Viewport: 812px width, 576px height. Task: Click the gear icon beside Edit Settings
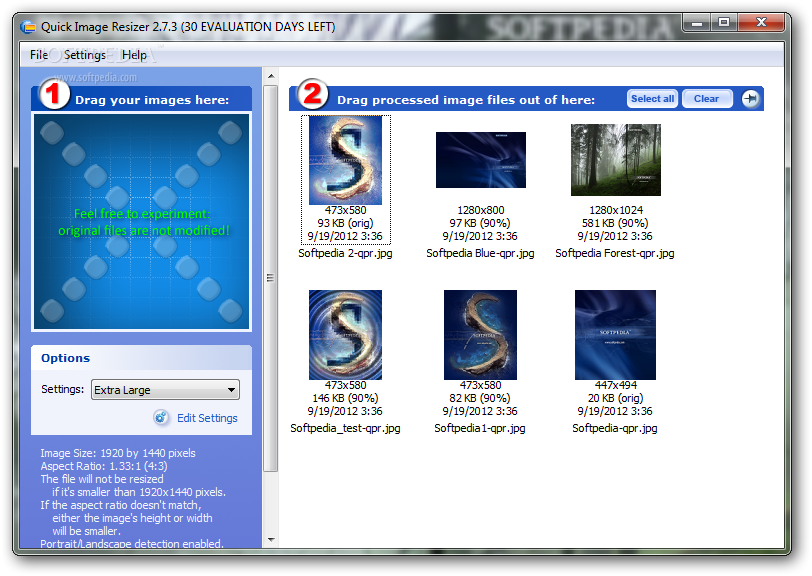(161, 417)
